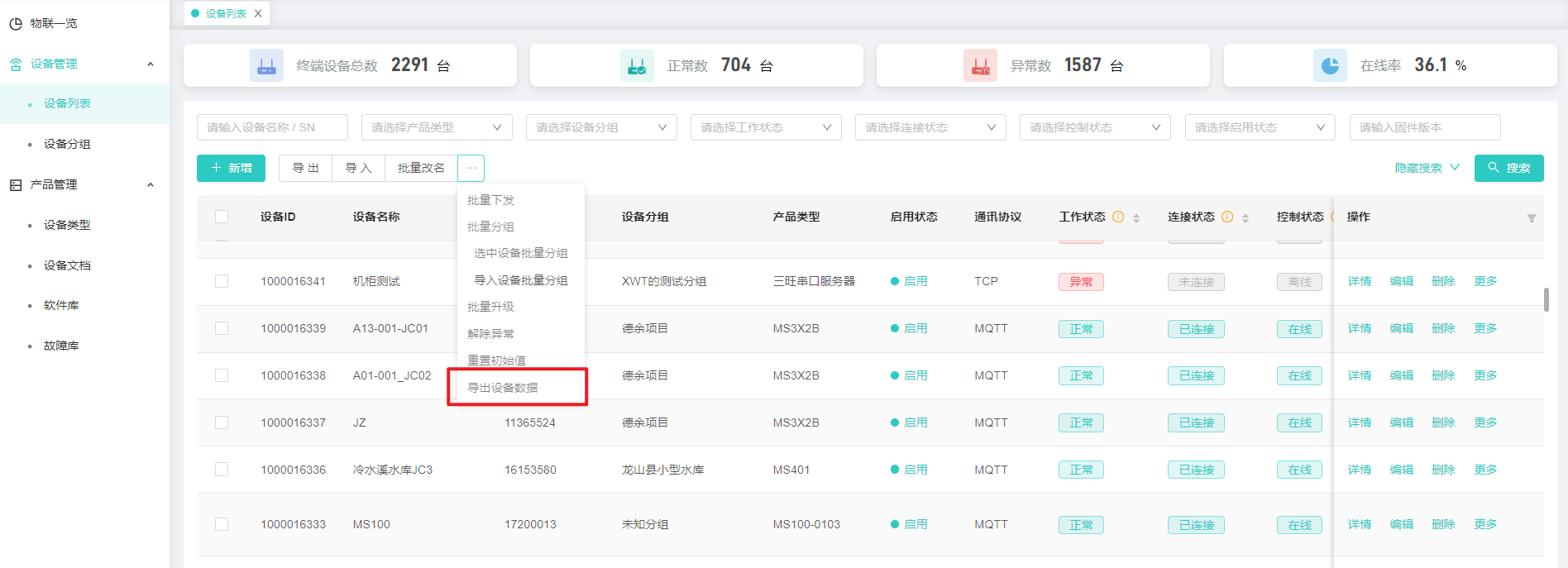The height and width of the screenshot is (568, 1568).
Task: Click the normal devices count icon
Action: [637, 65]
